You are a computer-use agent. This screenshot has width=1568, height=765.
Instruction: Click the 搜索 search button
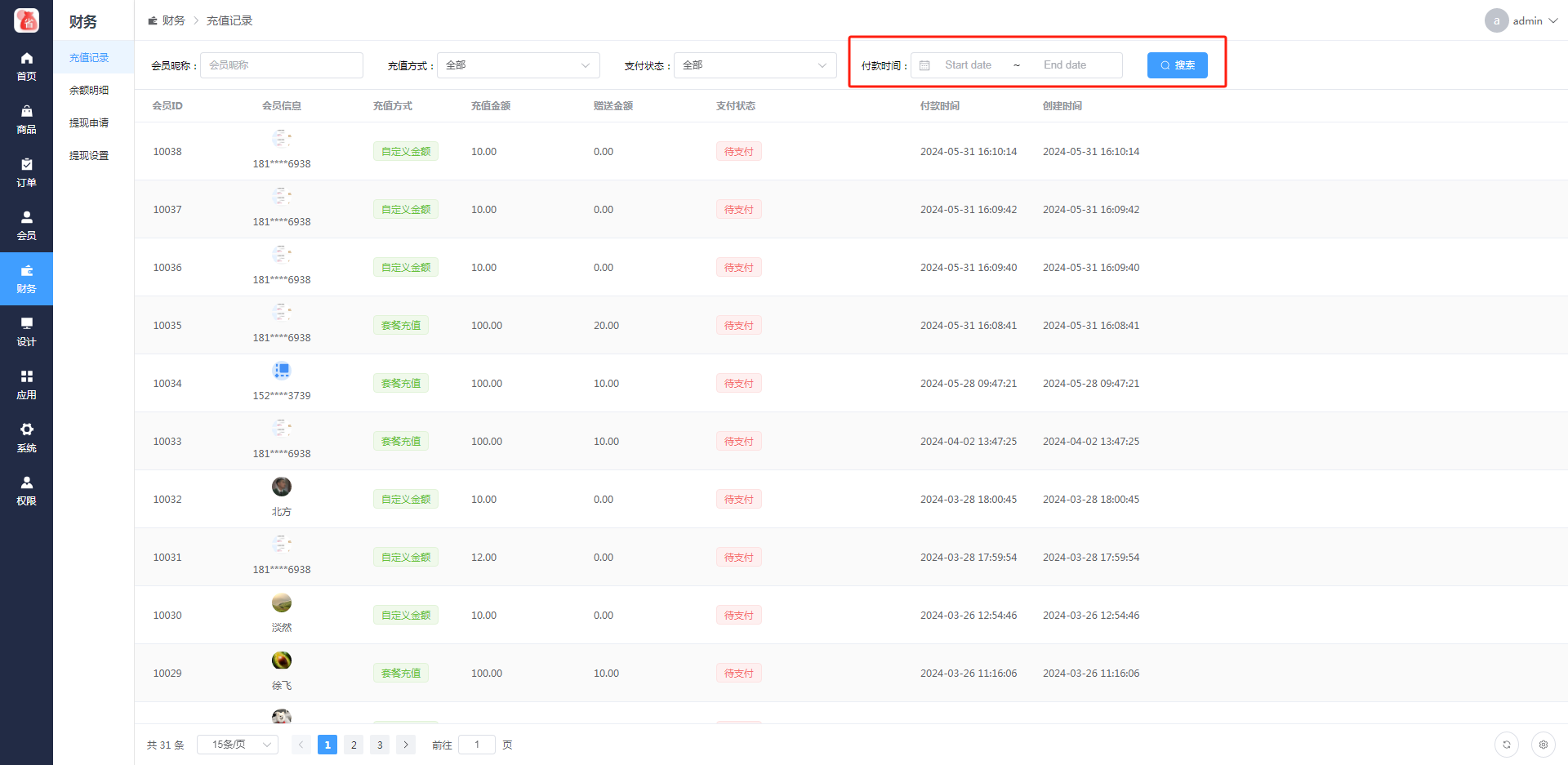click(x=1177, y=65)
